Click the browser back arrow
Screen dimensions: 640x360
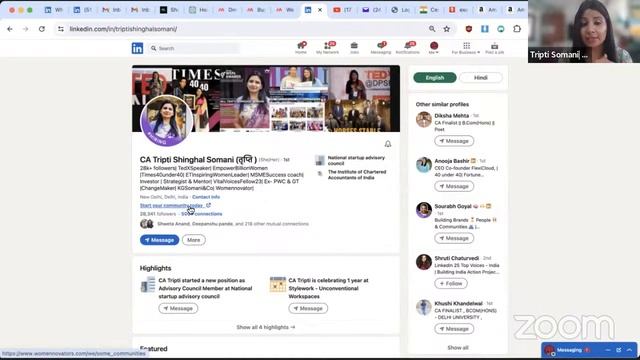tap(10, 29)
